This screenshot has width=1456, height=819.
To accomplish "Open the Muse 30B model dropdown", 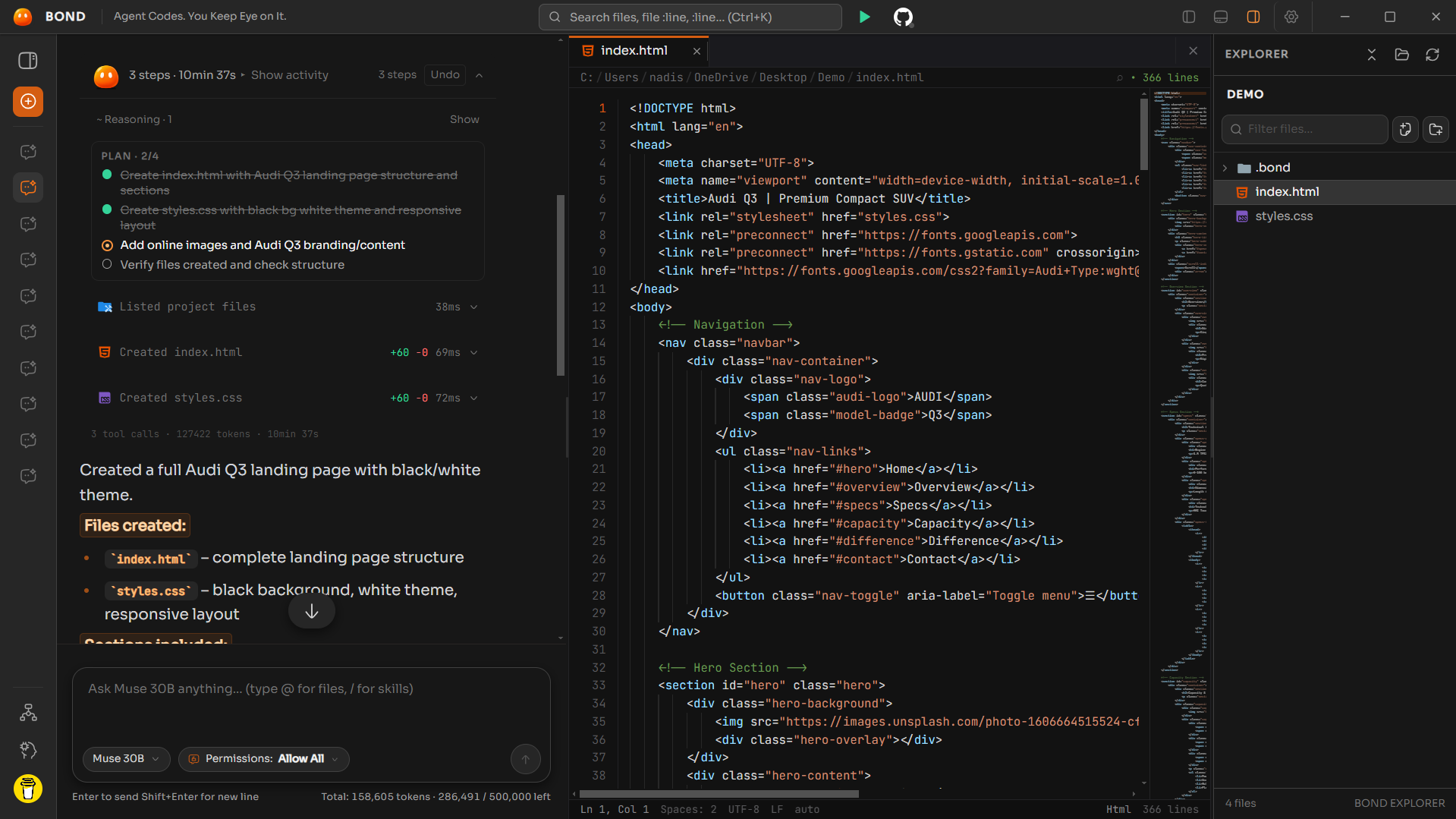I will pyautogui.click(x=126, y=759).
